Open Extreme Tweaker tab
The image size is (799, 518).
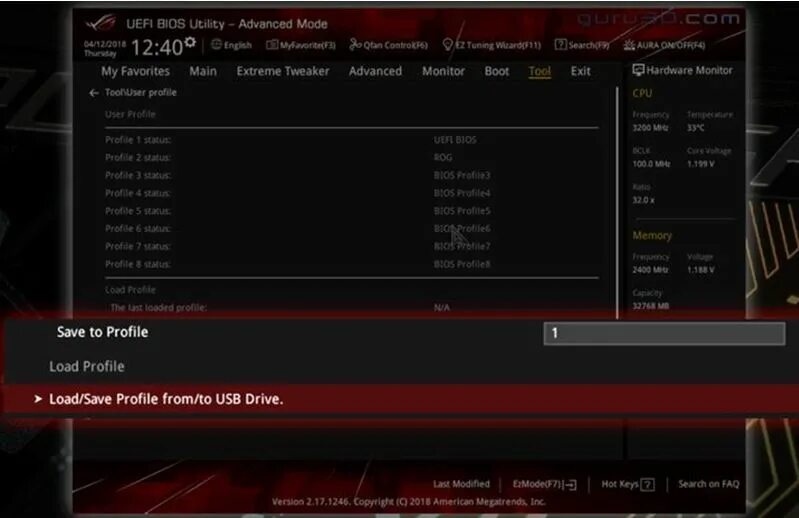283,71
